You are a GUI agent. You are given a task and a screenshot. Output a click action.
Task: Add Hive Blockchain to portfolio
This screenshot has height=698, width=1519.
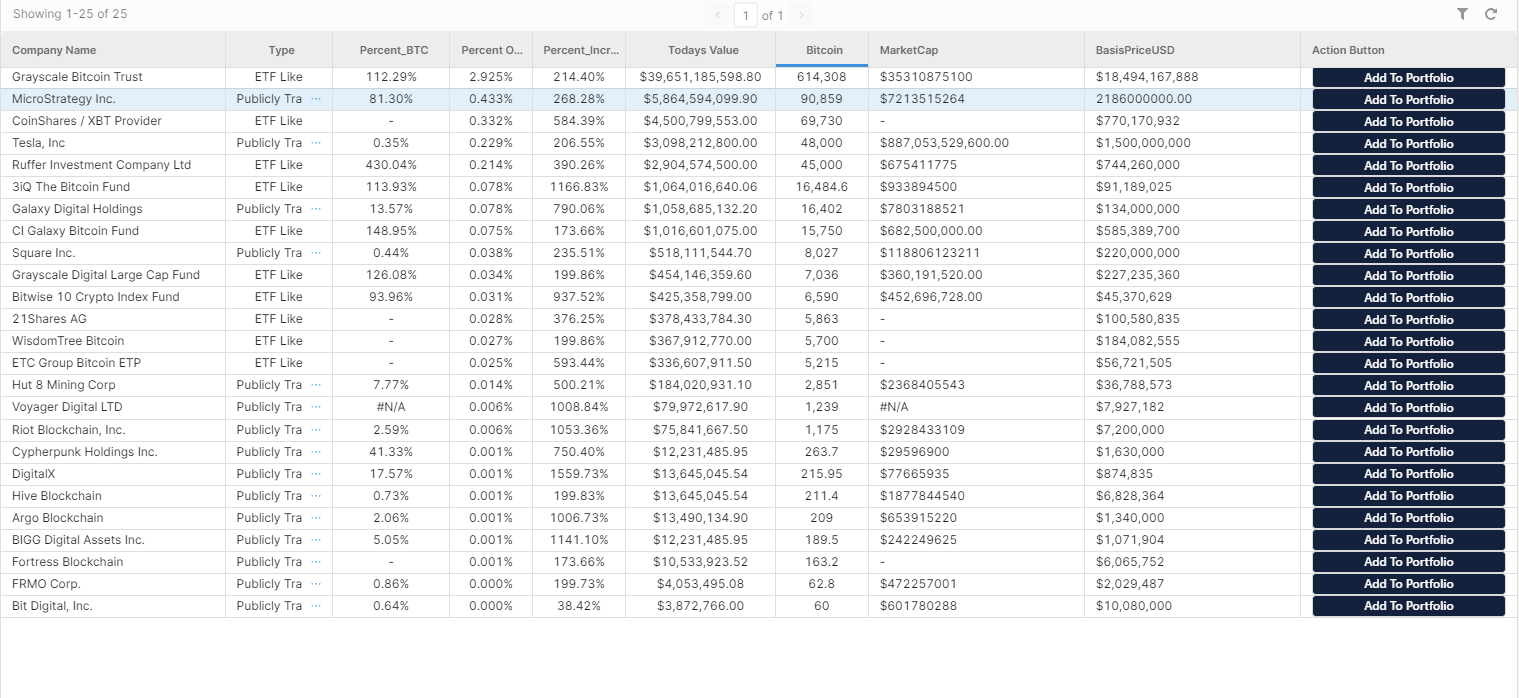tap(1408, 496)
